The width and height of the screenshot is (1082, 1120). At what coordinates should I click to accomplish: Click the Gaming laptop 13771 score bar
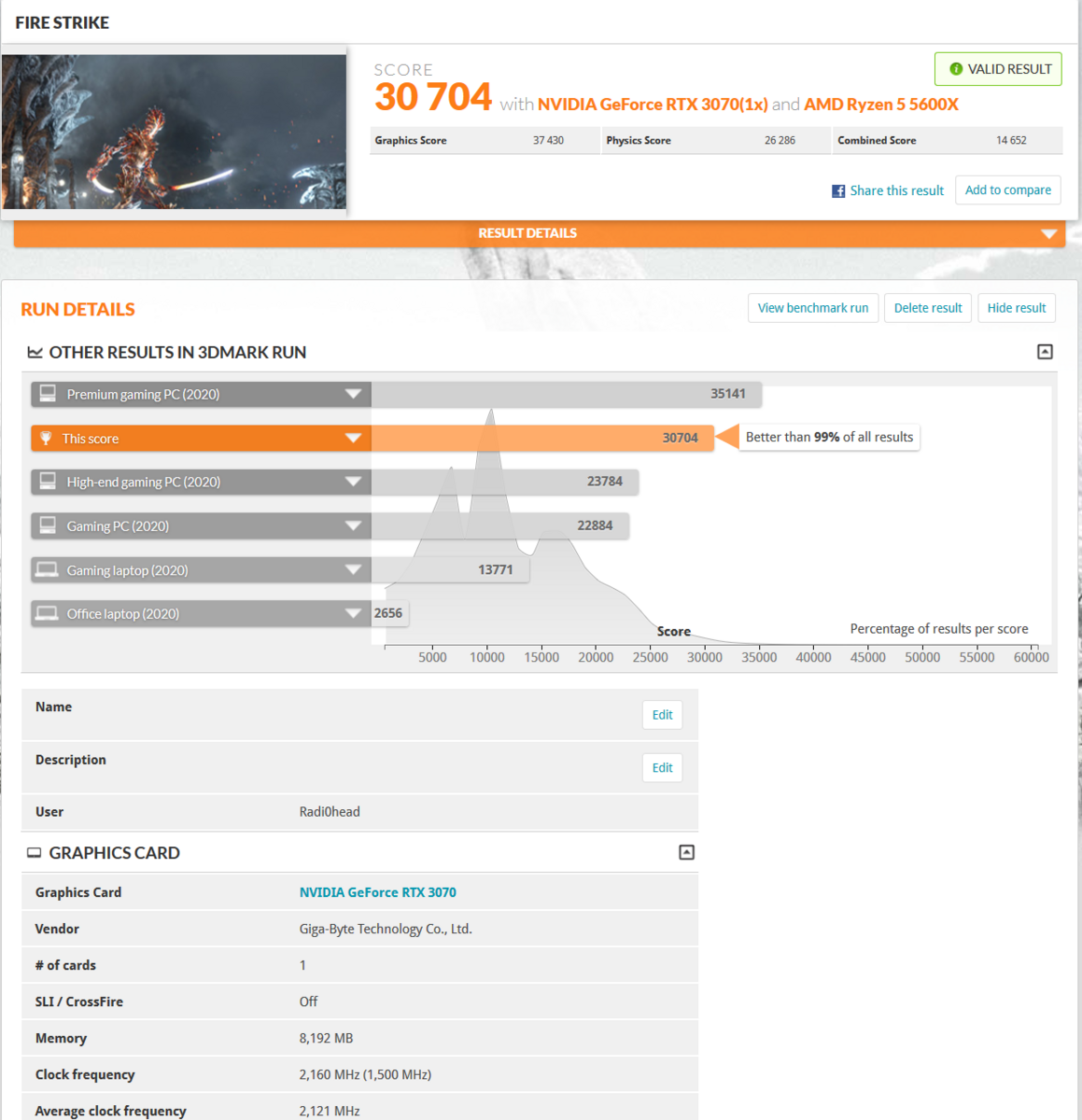[x=450, y=569]
